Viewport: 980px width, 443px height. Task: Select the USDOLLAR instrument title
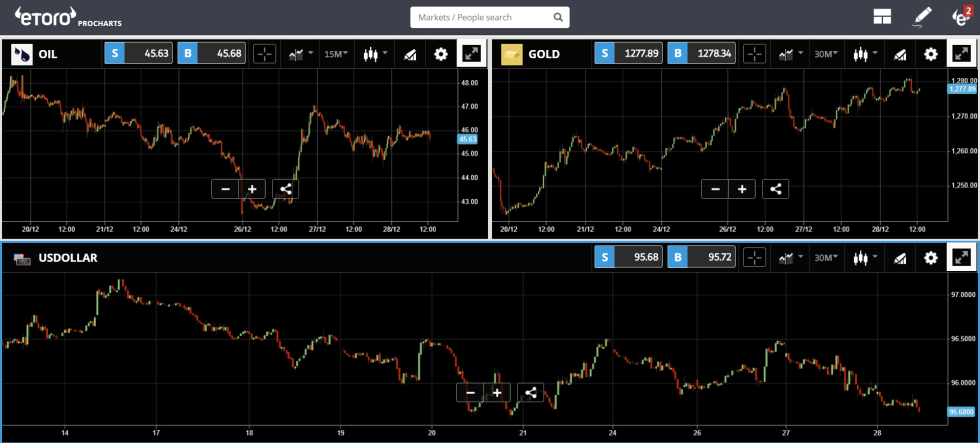click(68, 258)
